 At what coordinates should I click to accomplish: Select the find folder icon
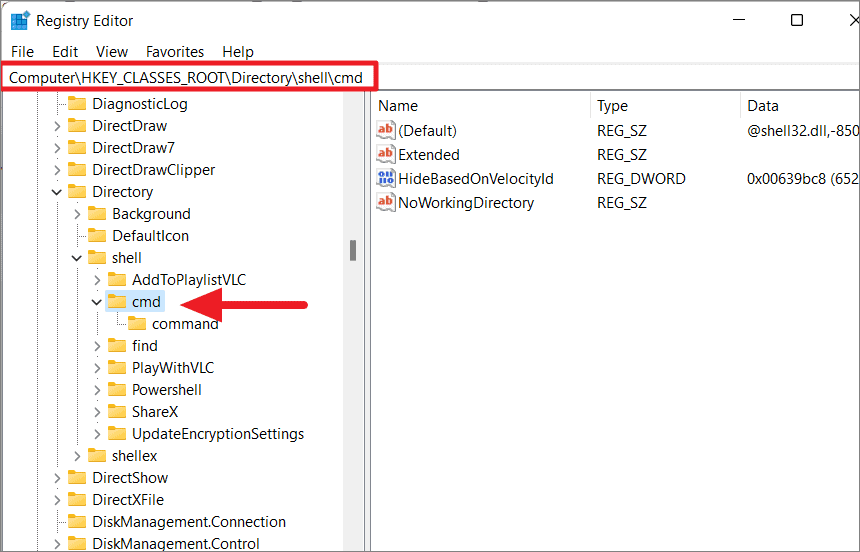click(117, 345)
